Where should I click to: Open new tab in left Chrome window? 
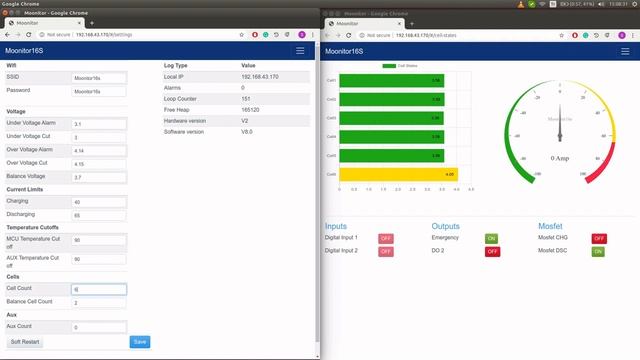tap(92, 23)
